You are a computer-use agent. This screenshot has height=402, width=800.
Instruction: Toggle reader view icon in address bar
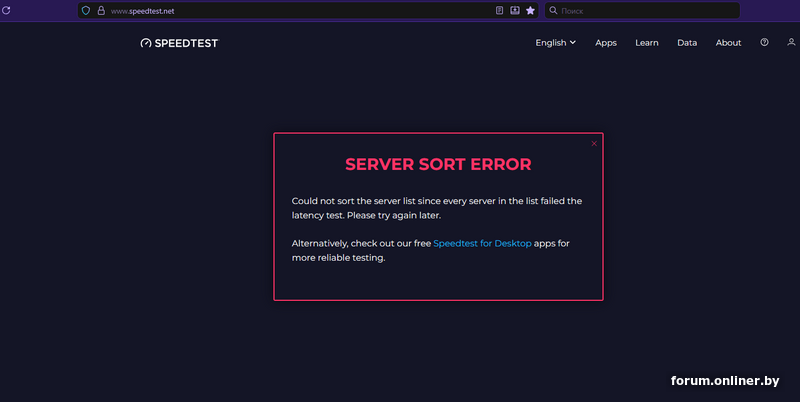[x=499, y=10]
